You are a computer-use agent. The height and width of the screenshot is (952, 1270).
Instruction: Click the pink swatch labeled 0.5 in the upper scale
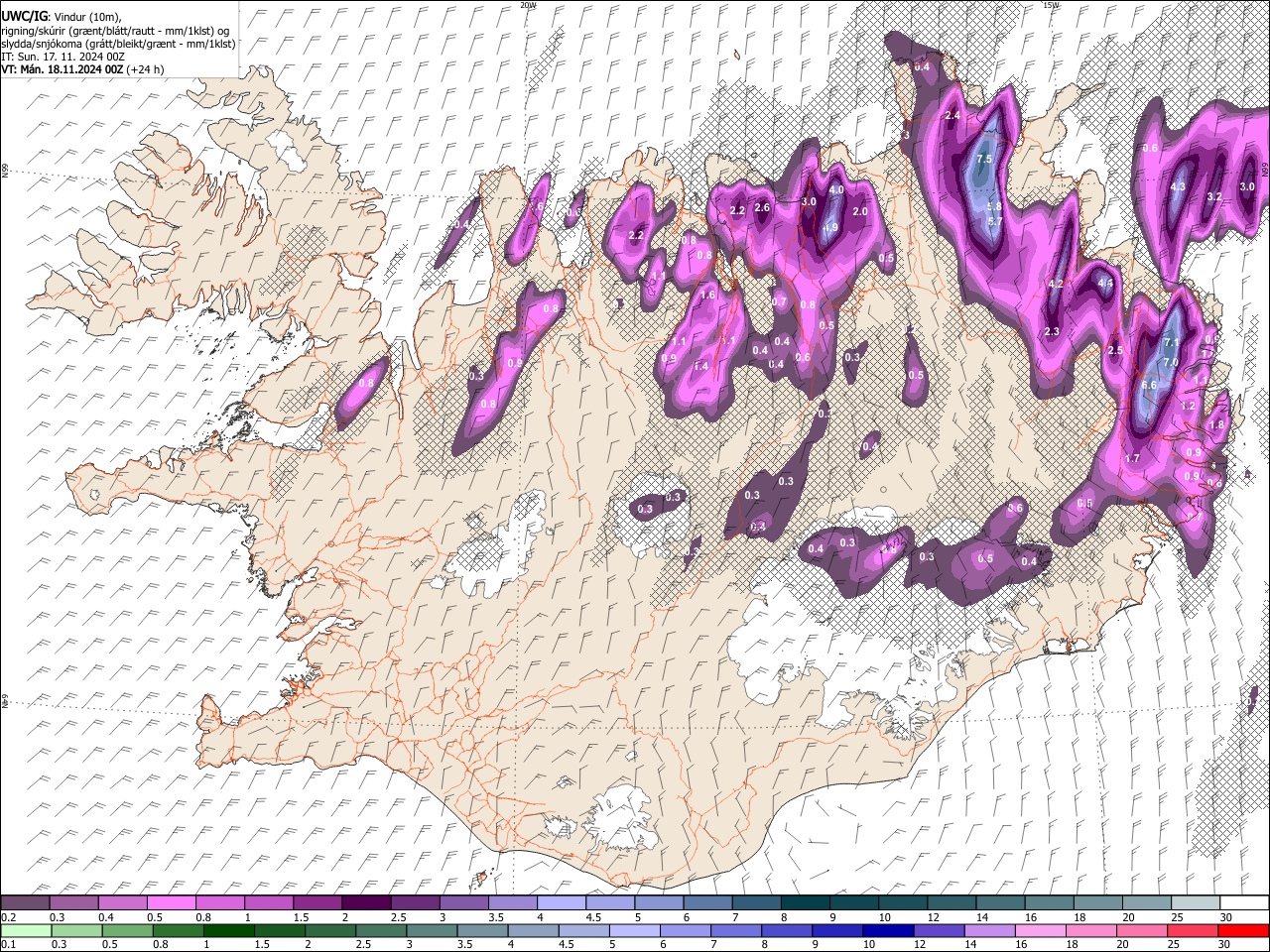tap(171, 902)
